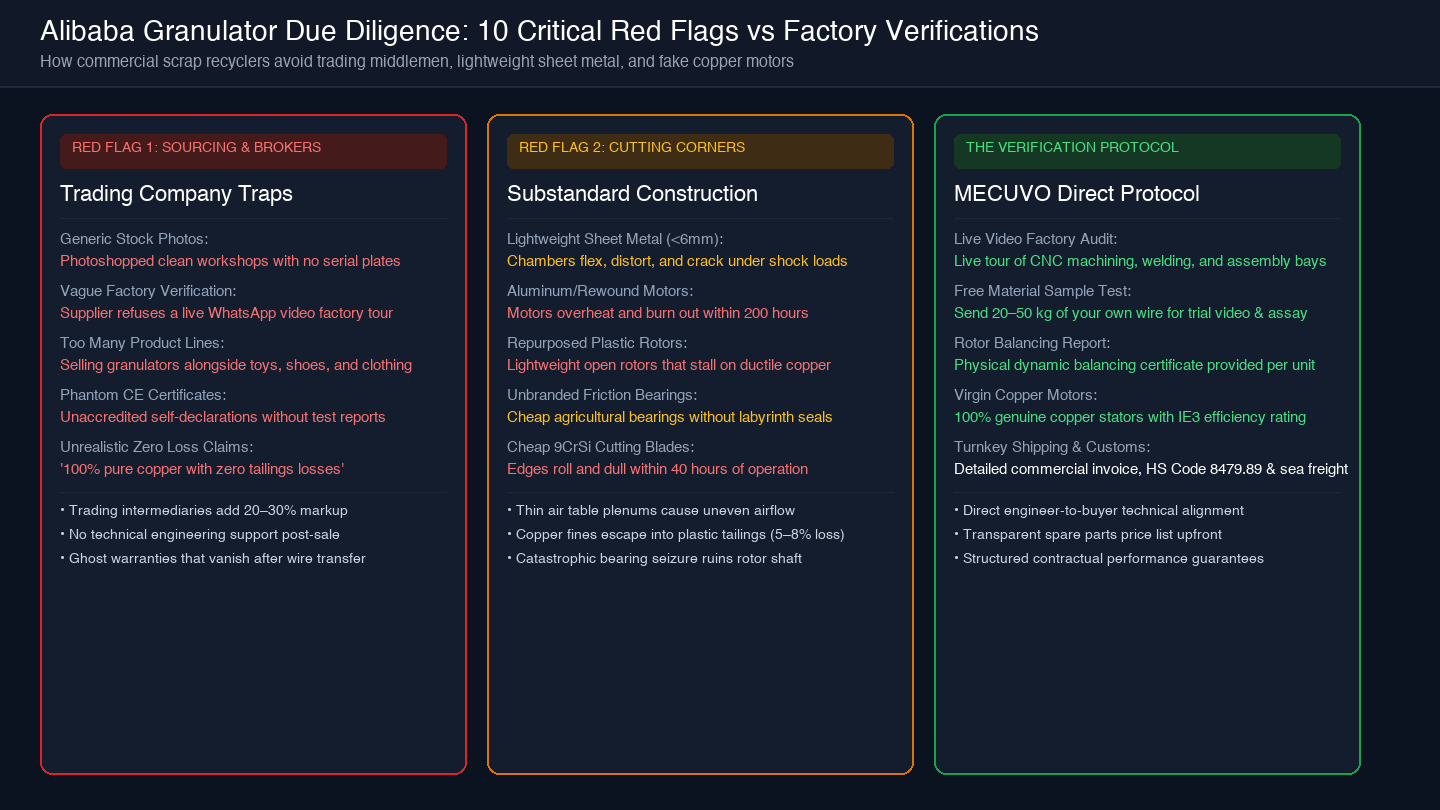The image size is (1440, 810).
Task: Click 'Detailed commercial invoice, HS Code 8479.89' text
Action: tap(1151, 469)
